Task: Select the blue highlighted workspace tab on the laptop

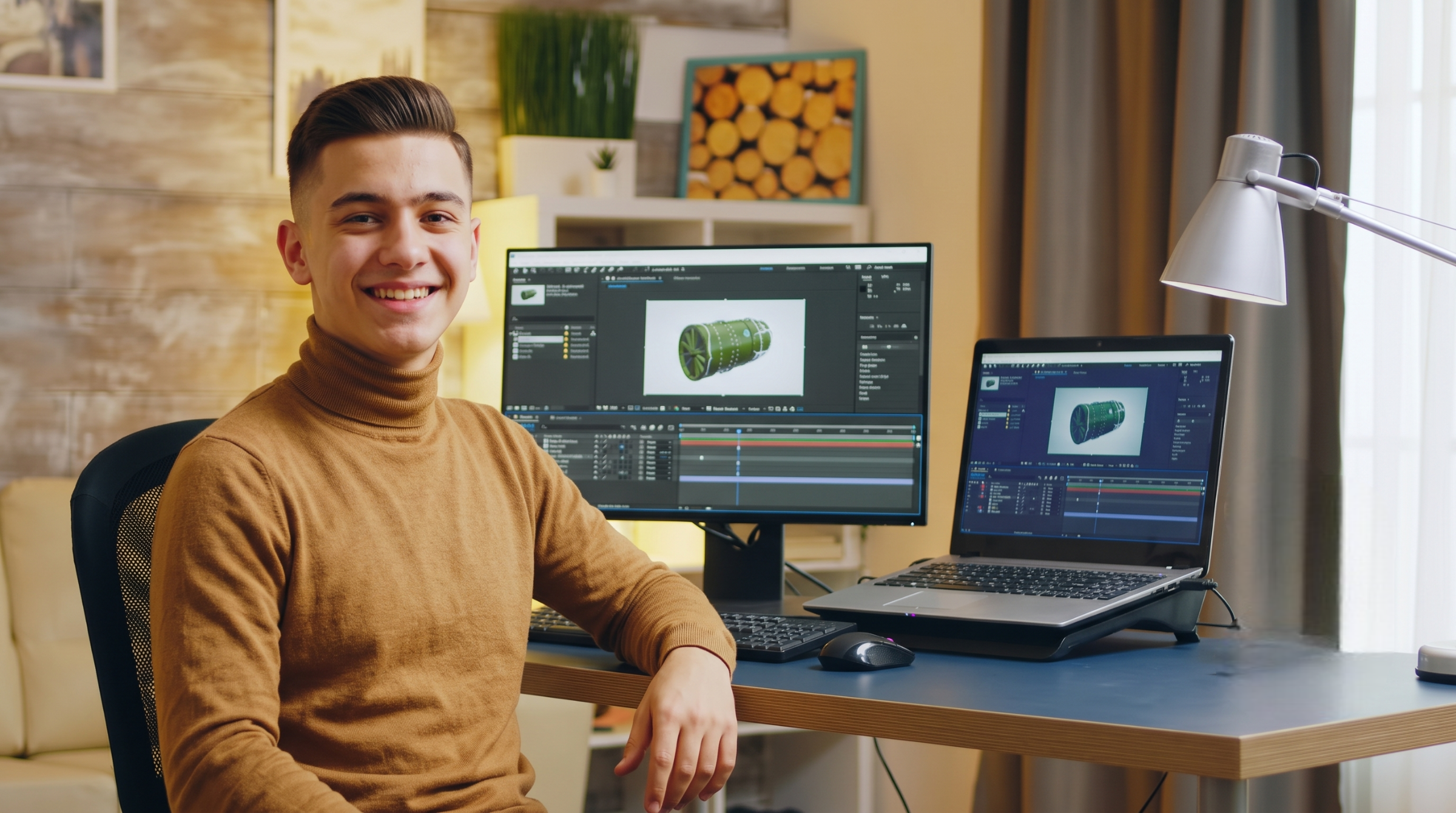Action: [1128, 365]
